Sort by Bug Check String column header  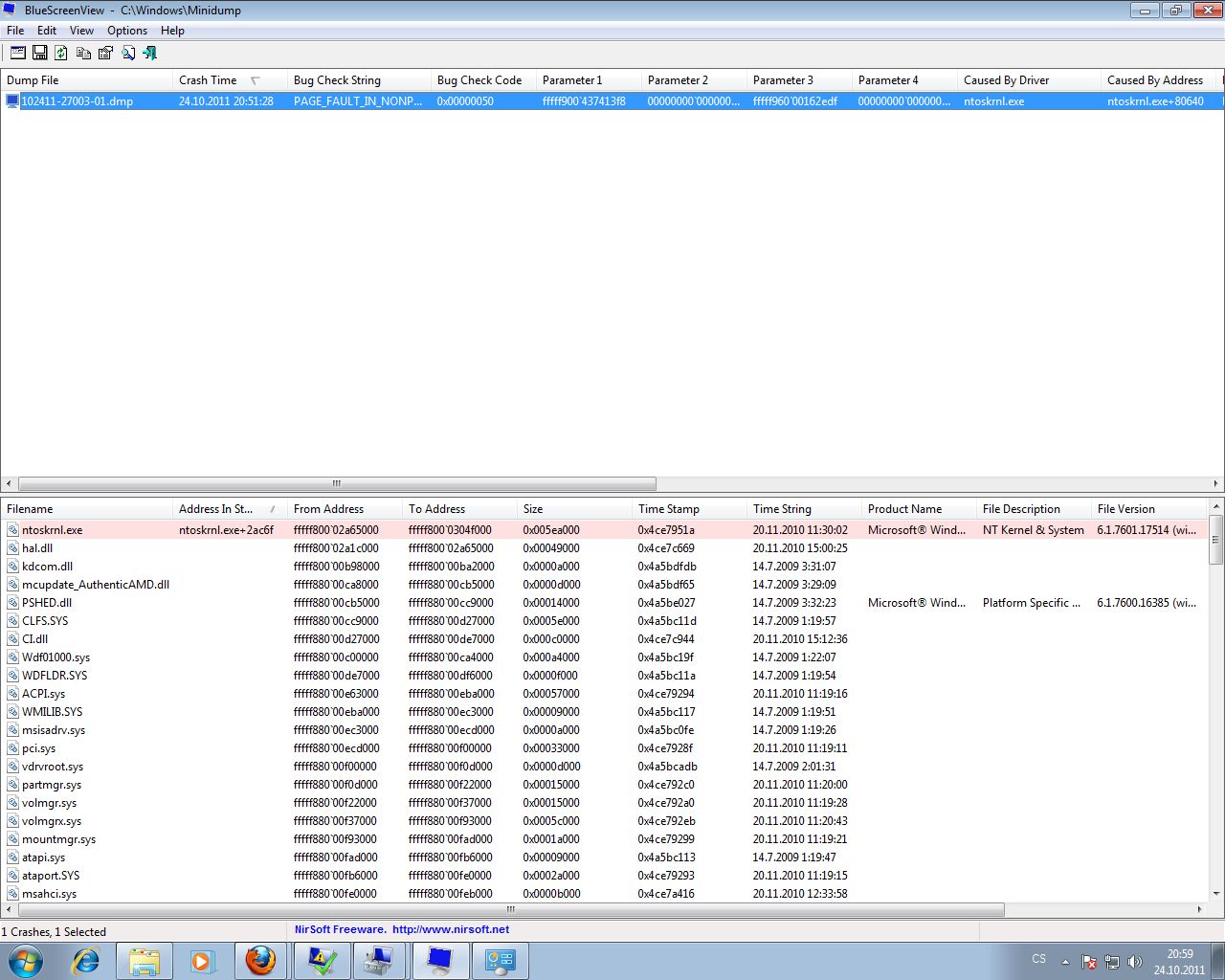coord(359,80)
